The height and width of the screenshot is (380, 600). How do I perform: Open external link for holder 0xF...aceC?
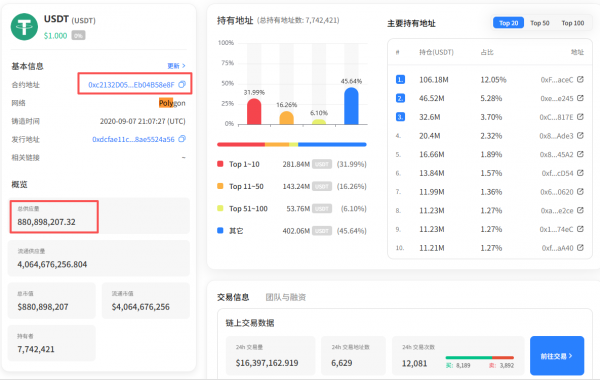click(580, 79)
